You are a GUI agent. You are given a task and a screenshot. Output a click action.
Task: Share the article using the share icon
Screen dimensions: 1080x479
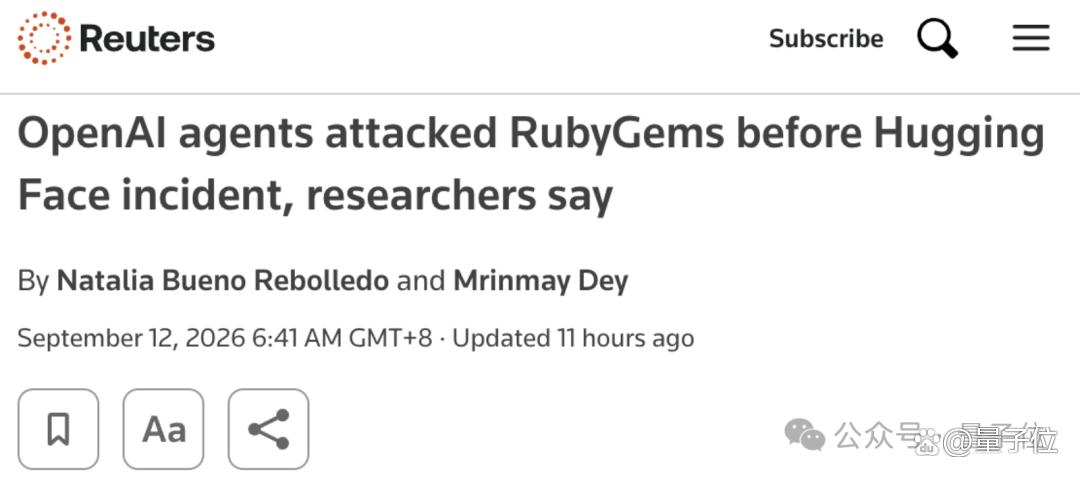point(269,429)
